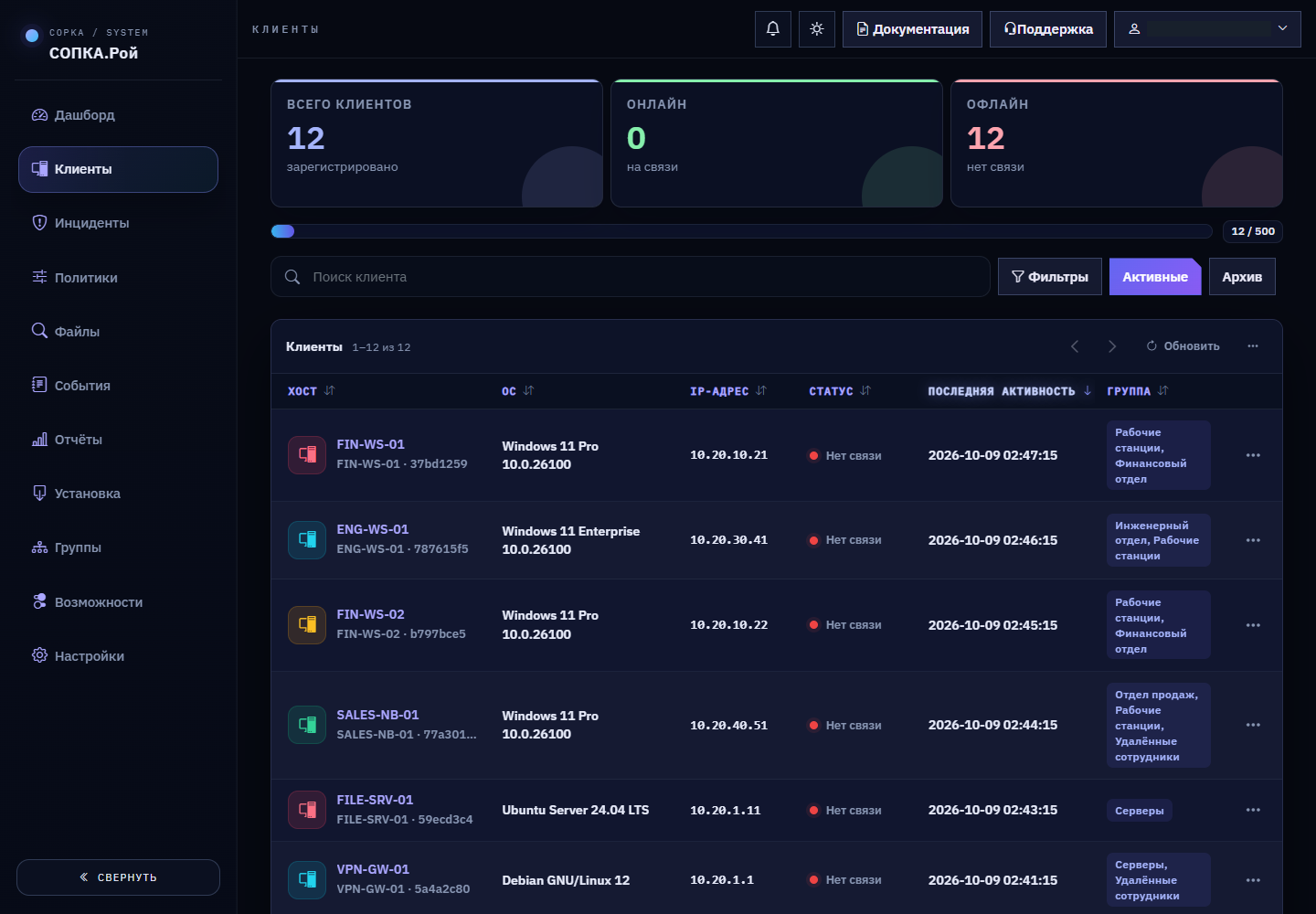Refresh the list with Обновить
This screenshot has height=914, width=1316.
tap(1183, 346)
